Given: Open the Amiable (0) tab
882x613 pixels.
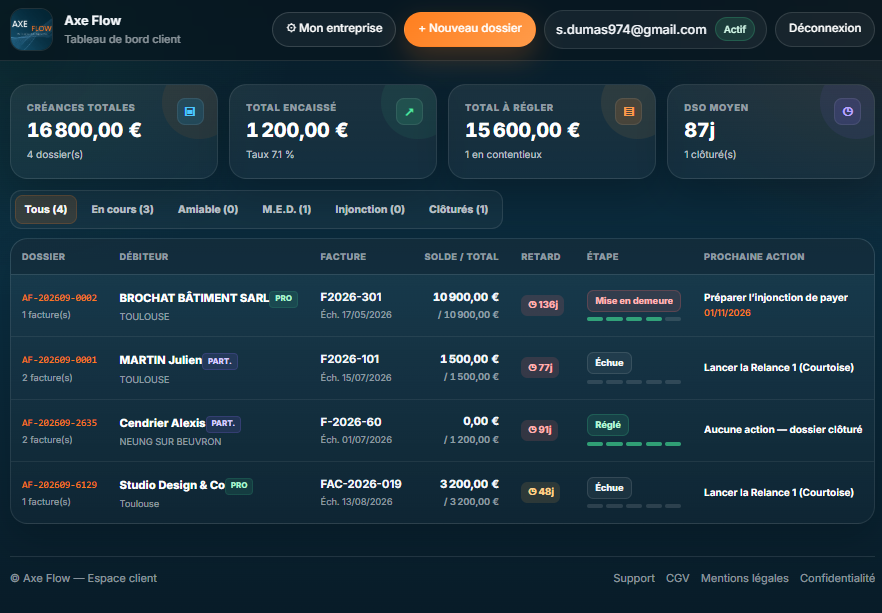Looking at the screenshot, I should (208, 209).
